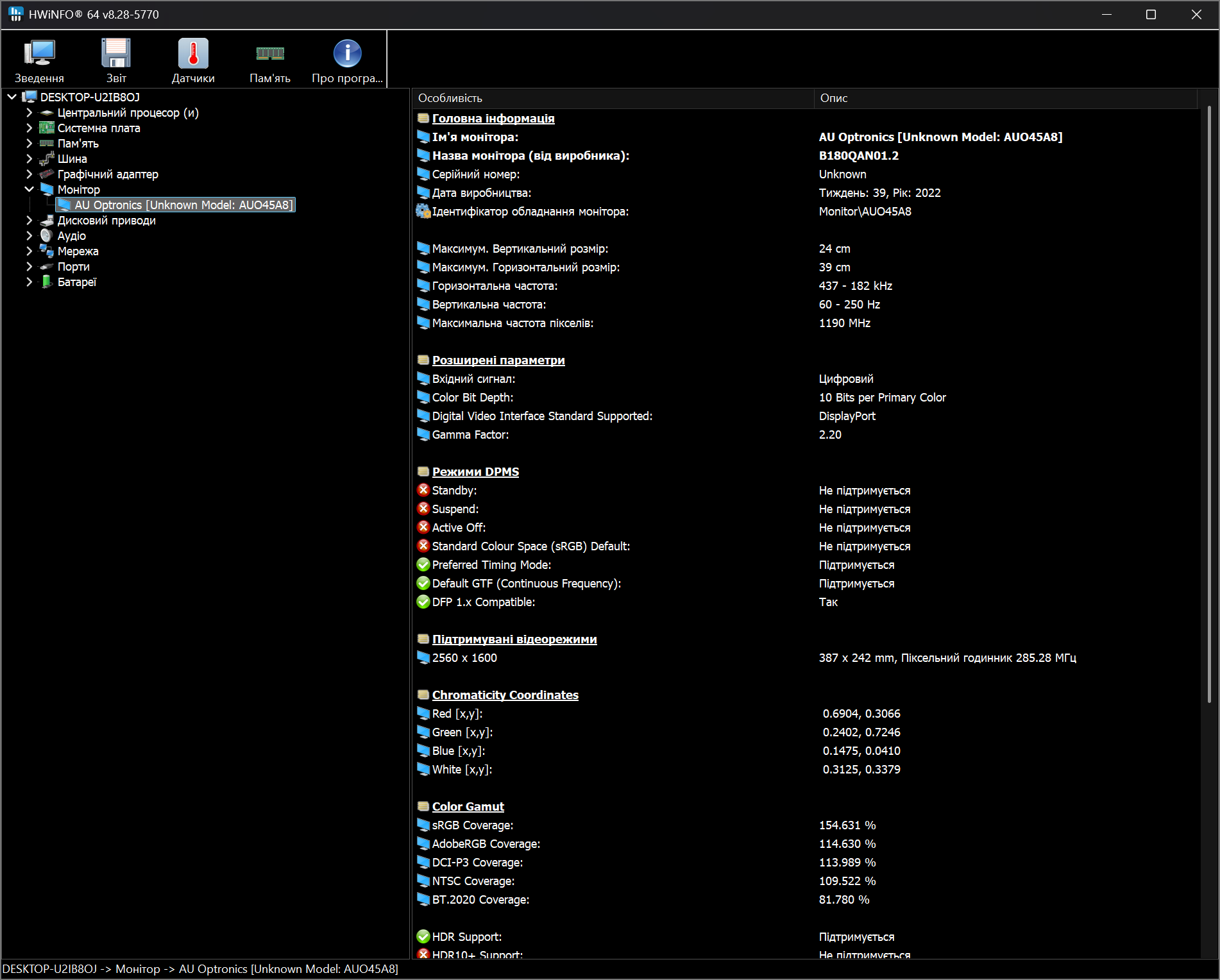Click the red X icon beside Active Off

point(423,528)
